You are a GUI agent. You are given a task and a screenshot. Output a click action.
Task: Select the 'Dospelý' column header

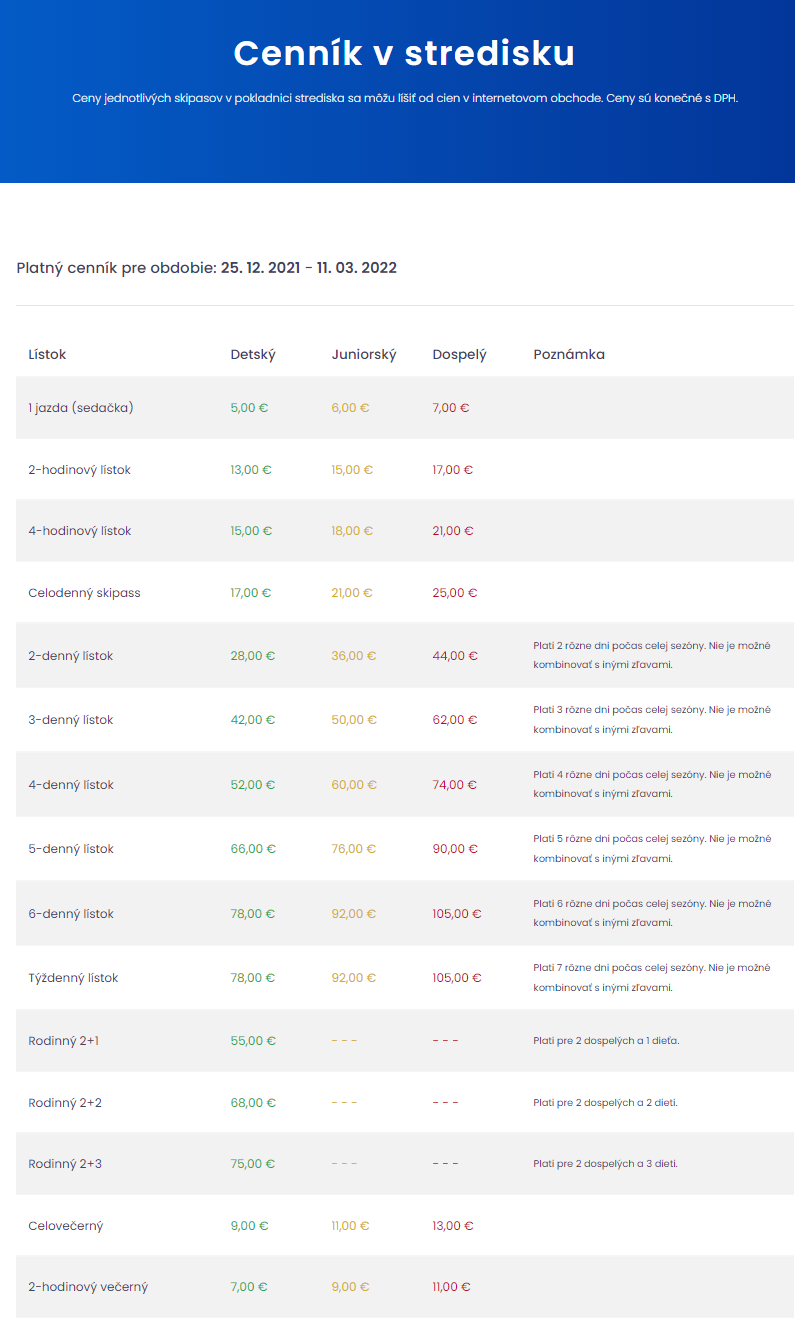(459, 354)
